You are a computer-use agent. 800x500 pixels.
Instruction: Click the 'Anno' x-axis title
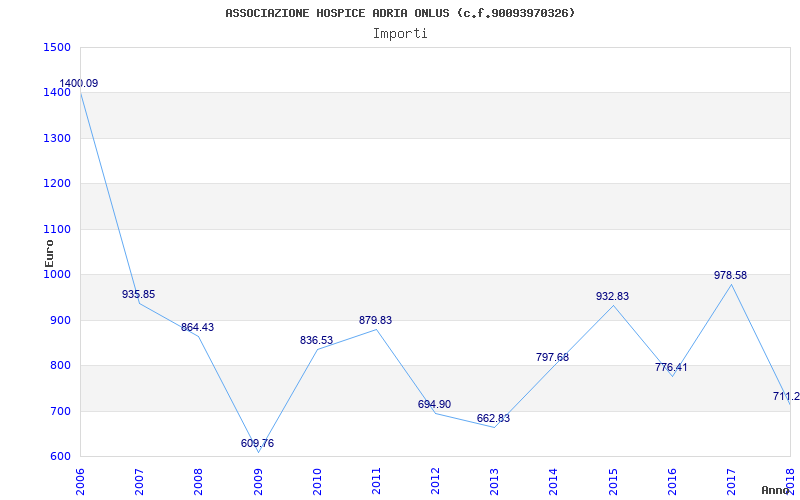coord(774,490)
